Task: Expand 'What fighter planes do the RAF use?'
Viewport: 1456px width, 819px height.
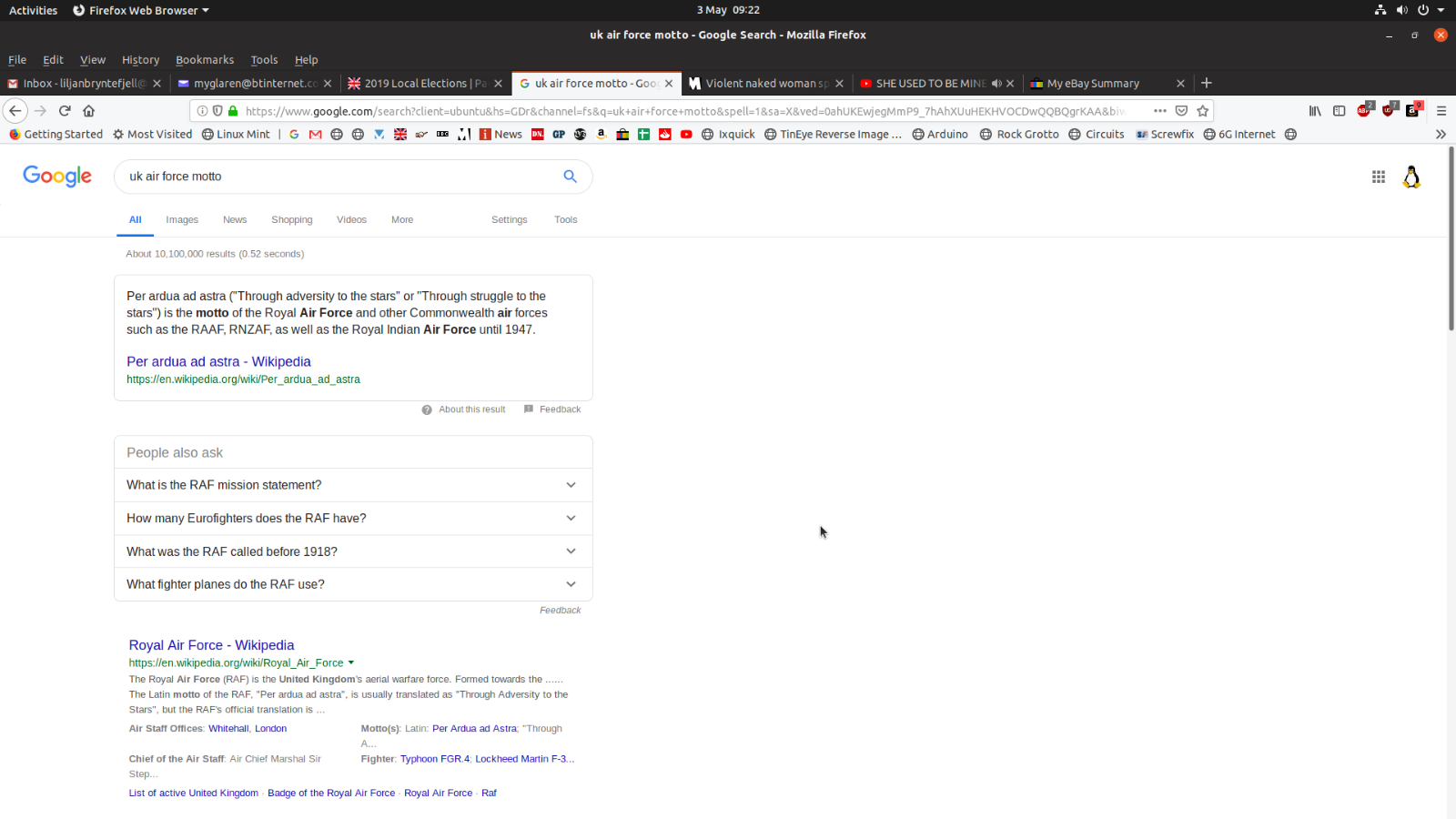Action: click(353, 584)
